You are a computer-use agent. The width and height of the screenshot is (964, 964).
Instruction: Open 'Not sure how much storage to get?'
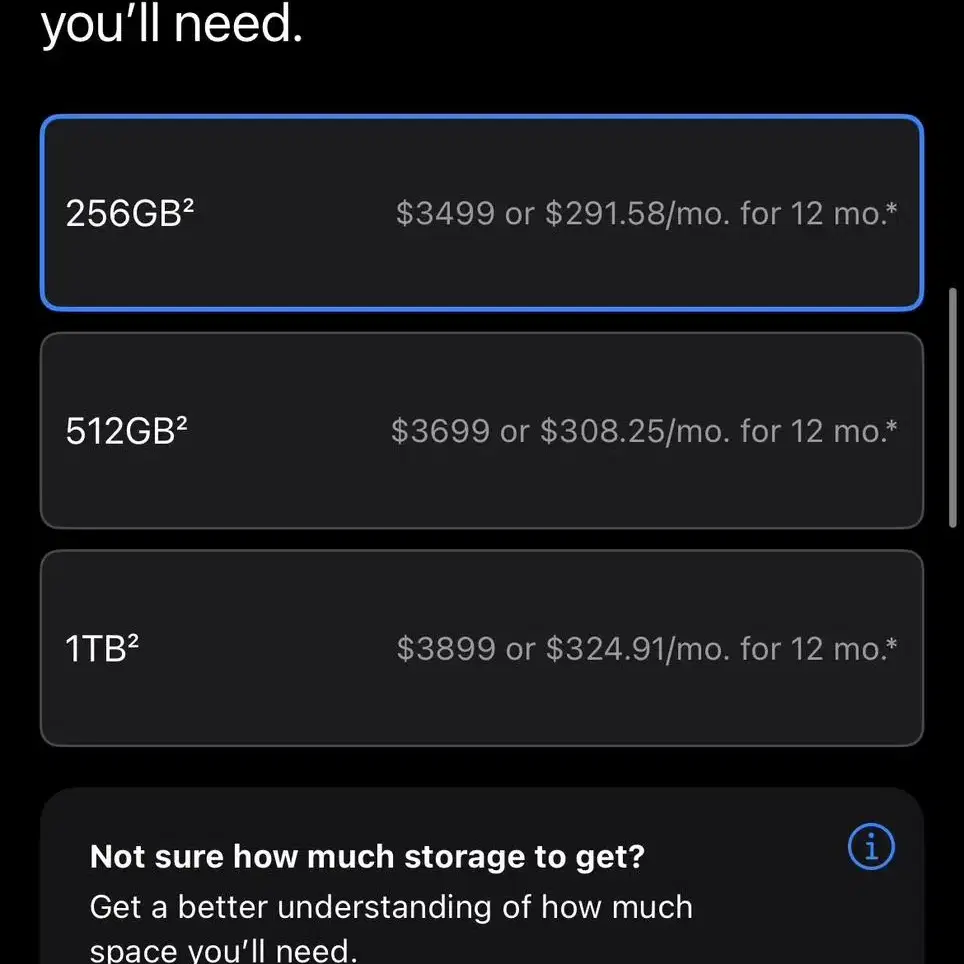click(x=367, y=856)
